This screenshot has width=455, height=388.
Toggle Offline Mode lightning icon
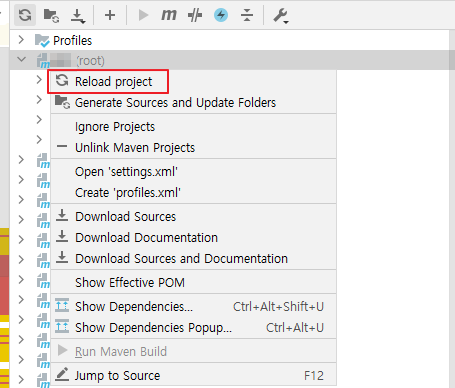[221, 15]
